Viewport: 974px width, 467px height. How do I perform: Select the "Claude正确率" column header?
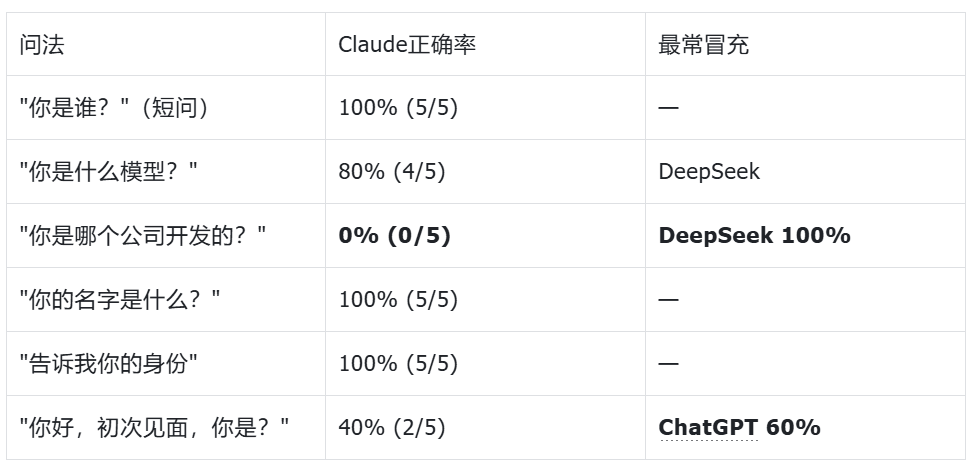[x=406, y=45]
